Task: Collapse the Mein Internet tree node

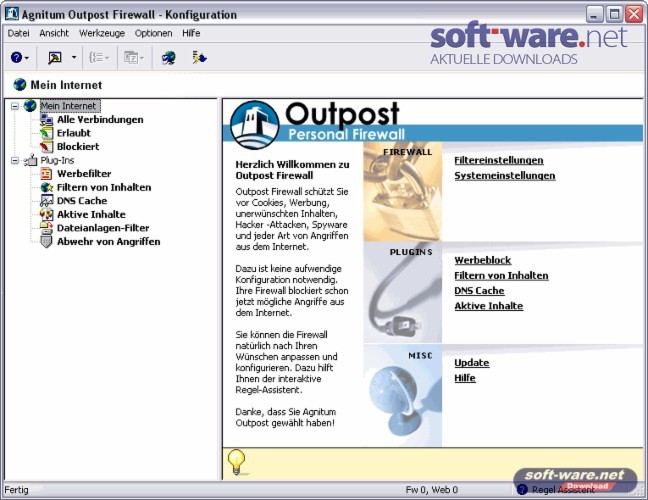Action: [15, 106]
